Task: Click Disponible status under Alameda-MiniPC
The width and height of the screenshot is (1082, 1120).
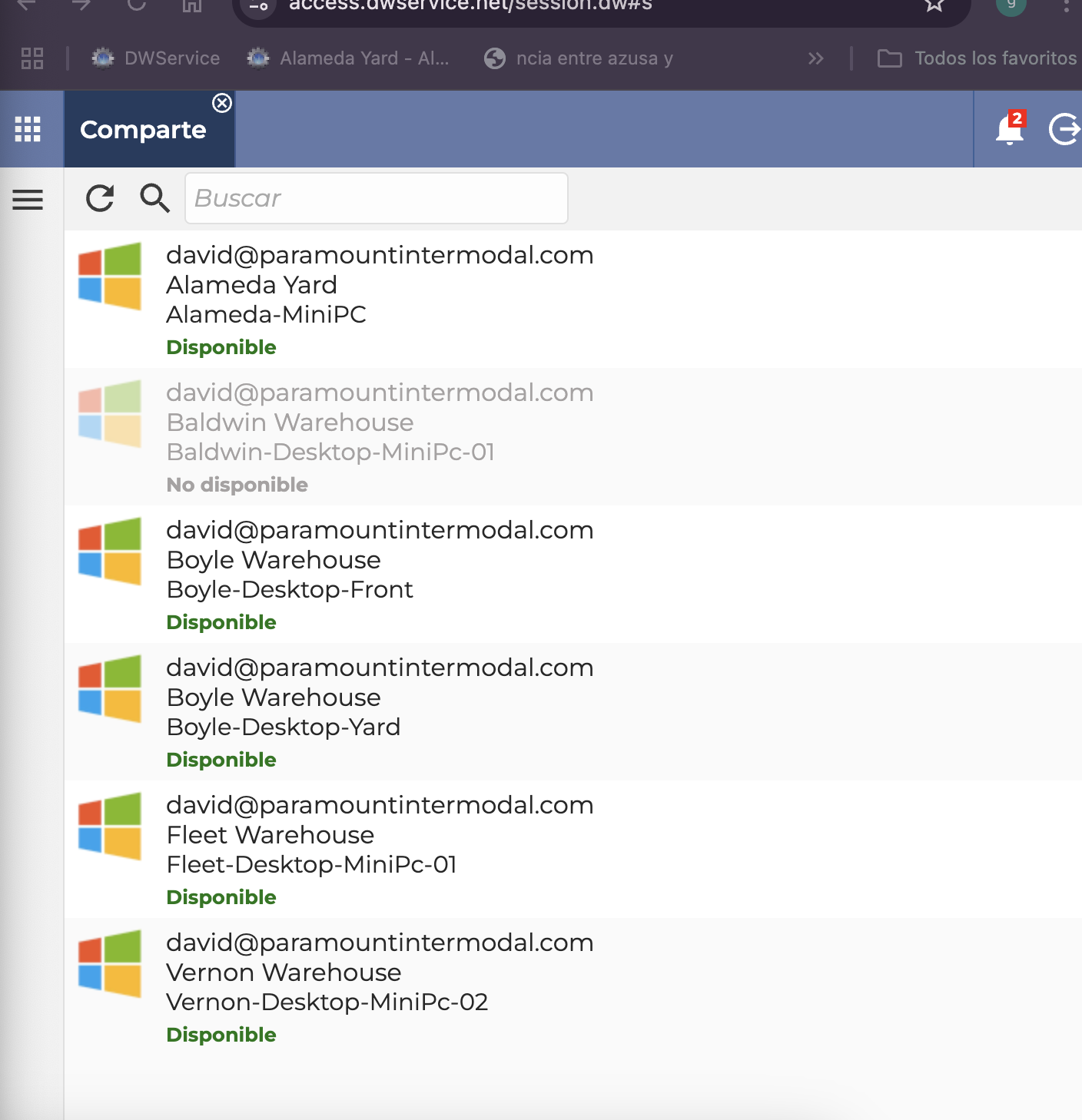Action: pyautogui.click(x=221, y=347)
